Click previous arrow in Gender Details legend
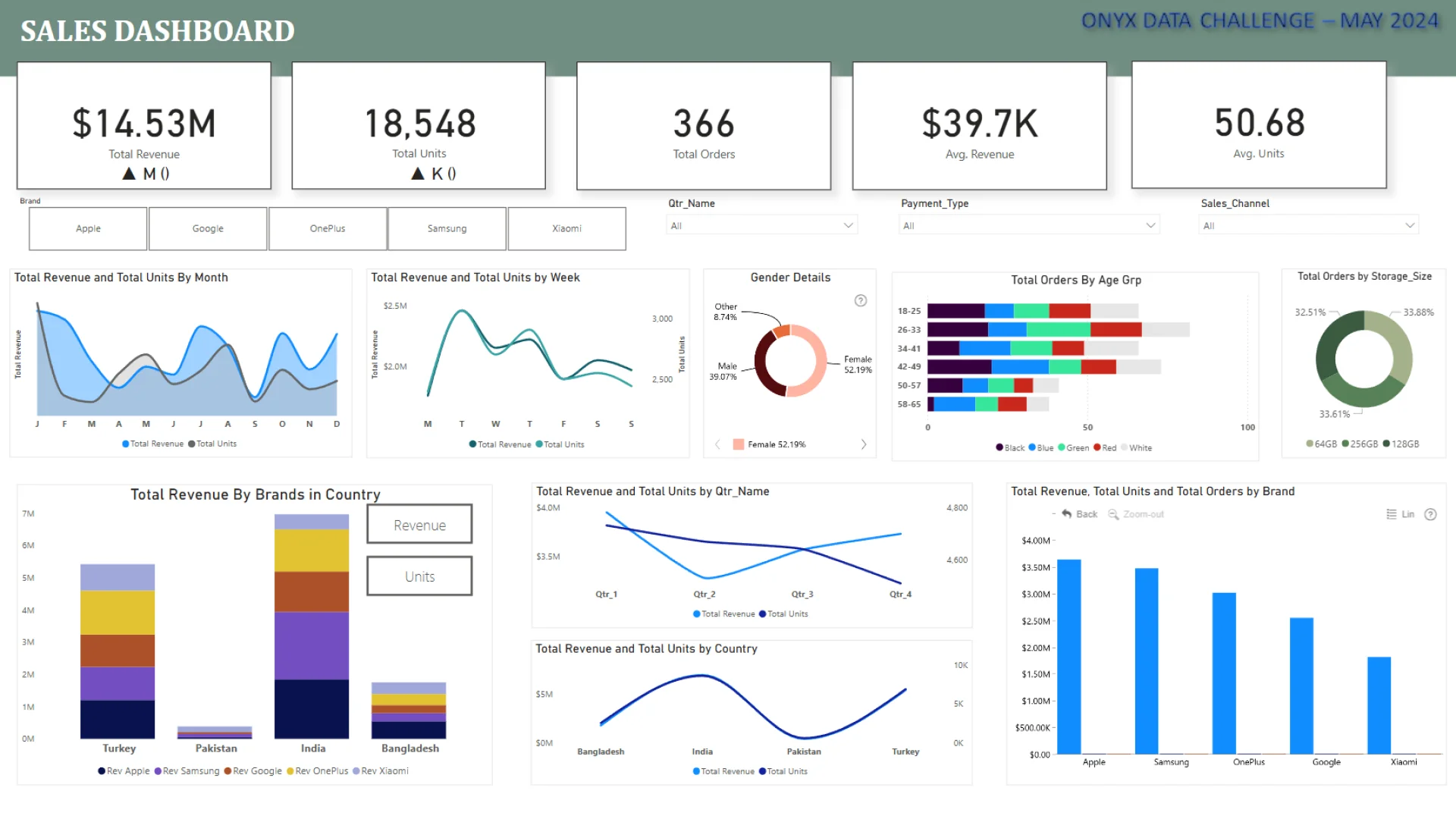Viewport: 1456px width, 819px height. coord(717,444)
